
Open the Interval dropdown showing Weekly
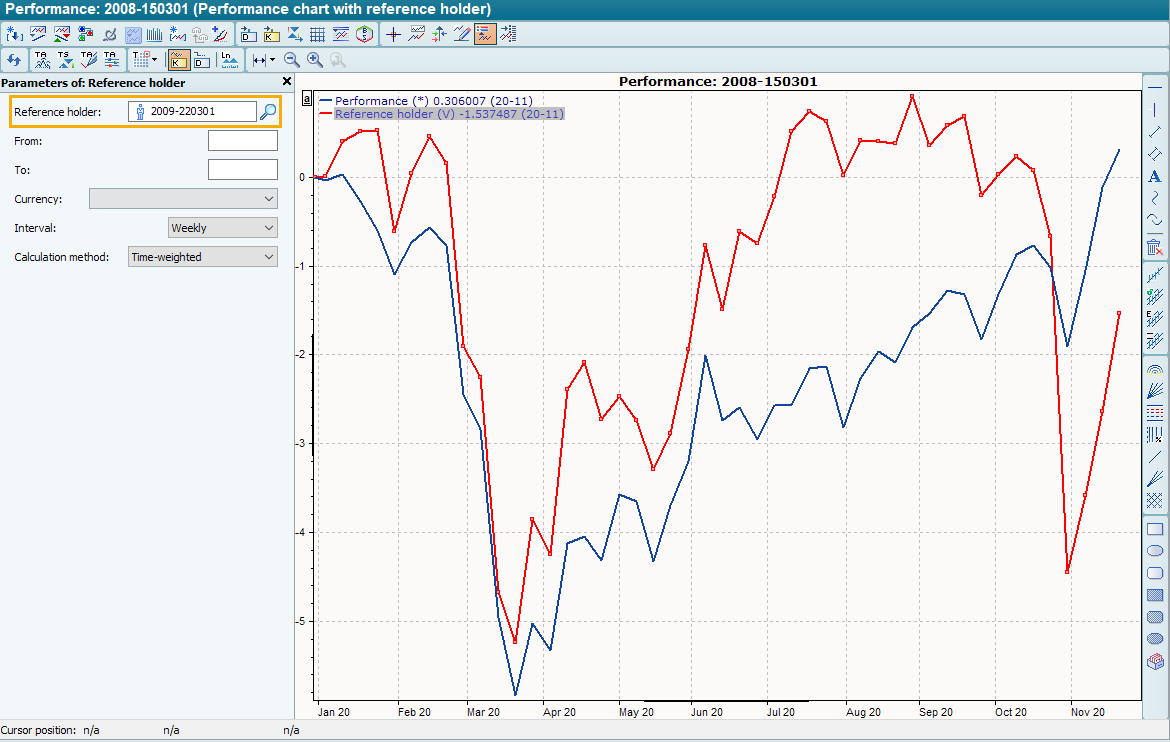pos(223,228)
